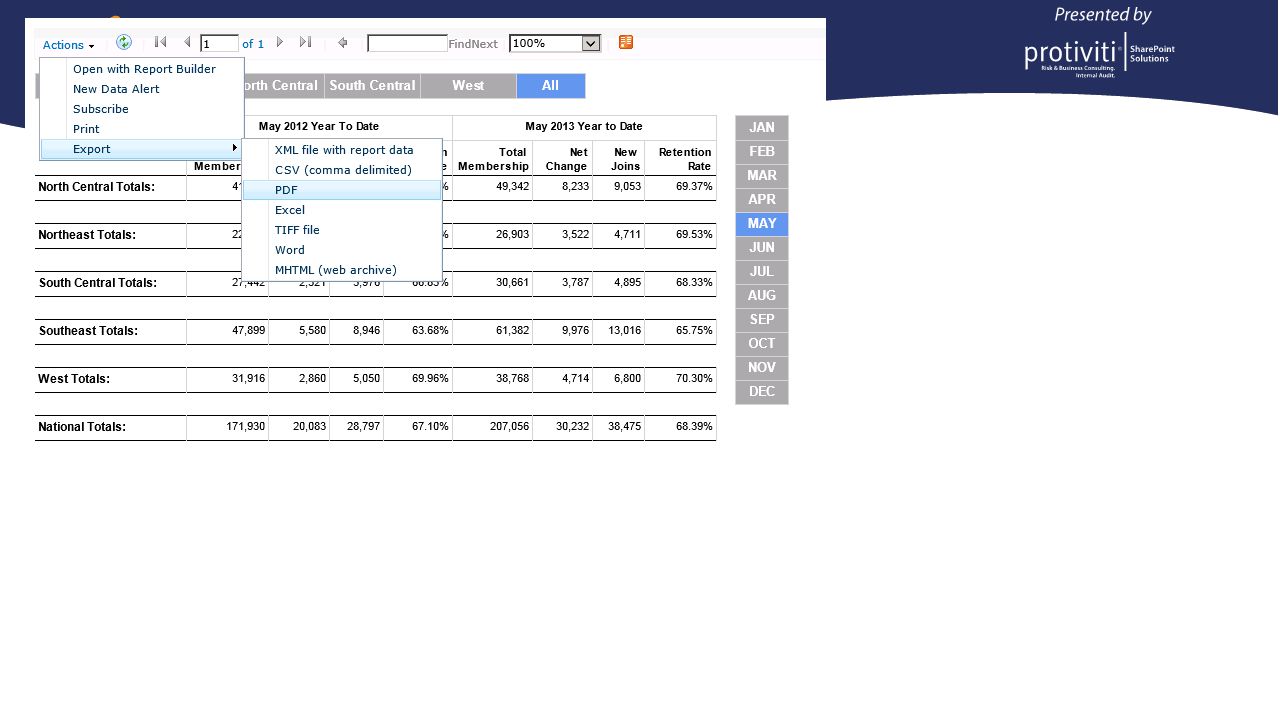Viewport: 1280px width, 720px height.
Task: Click the 'of 1' page count text
Action: tap(253, 44)
